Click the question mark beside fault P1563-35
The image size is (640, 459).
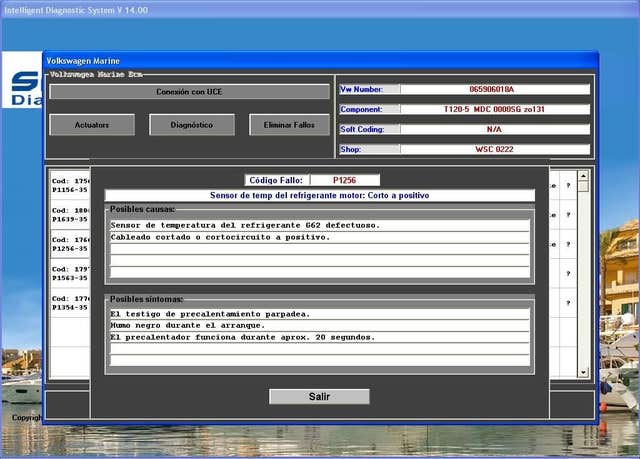568,273
